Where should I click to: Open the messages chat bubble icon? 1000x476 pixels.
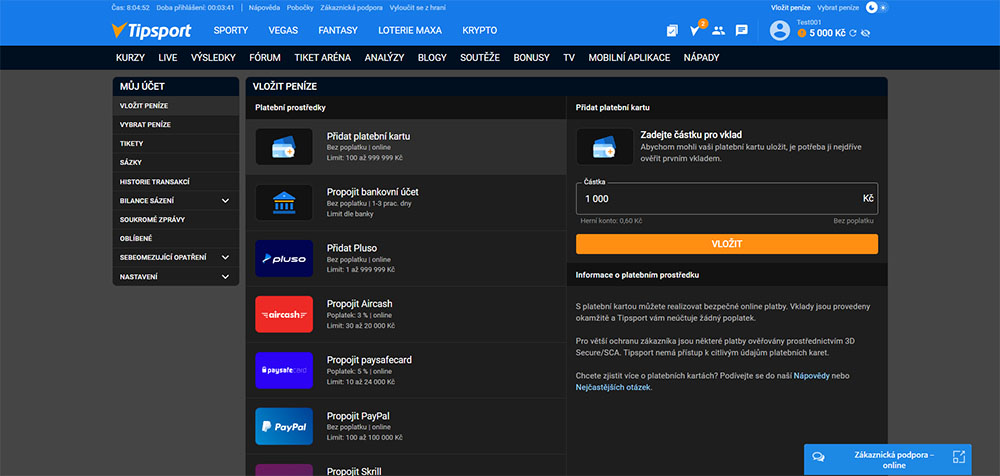741,30
